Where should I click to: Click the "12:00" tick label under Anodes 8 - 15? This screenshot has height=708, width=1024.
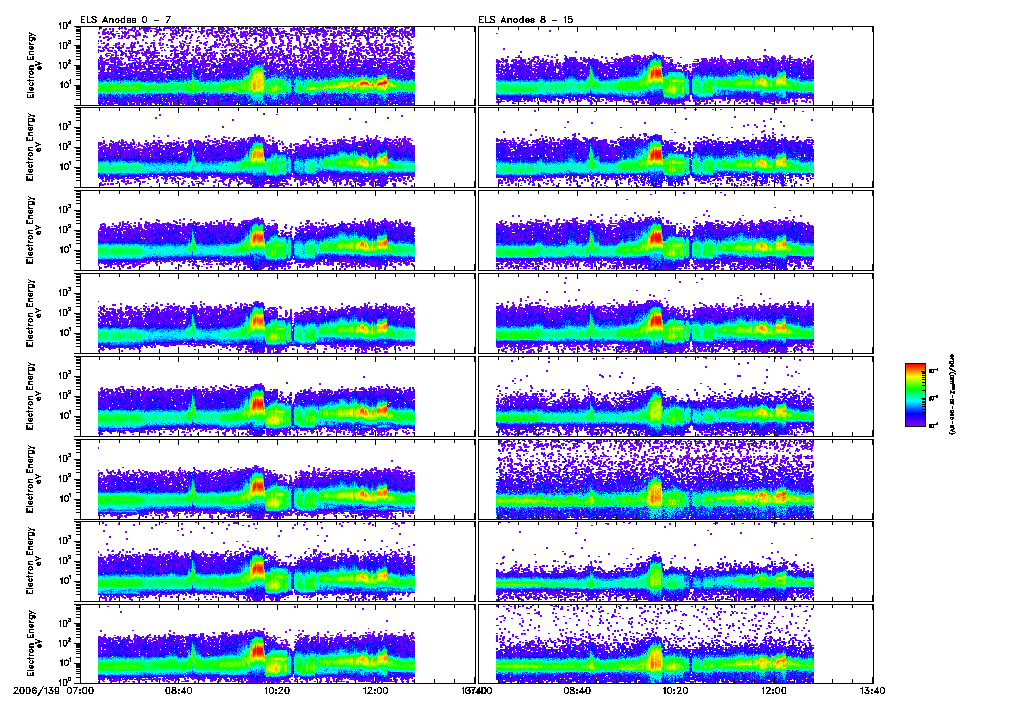click(774, 690)
